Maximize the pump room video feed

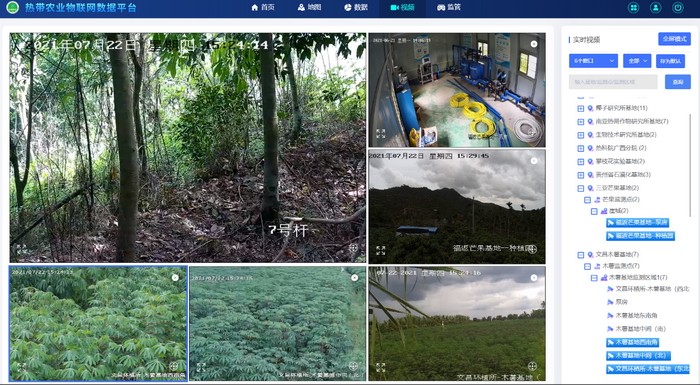tap(380, 133)
